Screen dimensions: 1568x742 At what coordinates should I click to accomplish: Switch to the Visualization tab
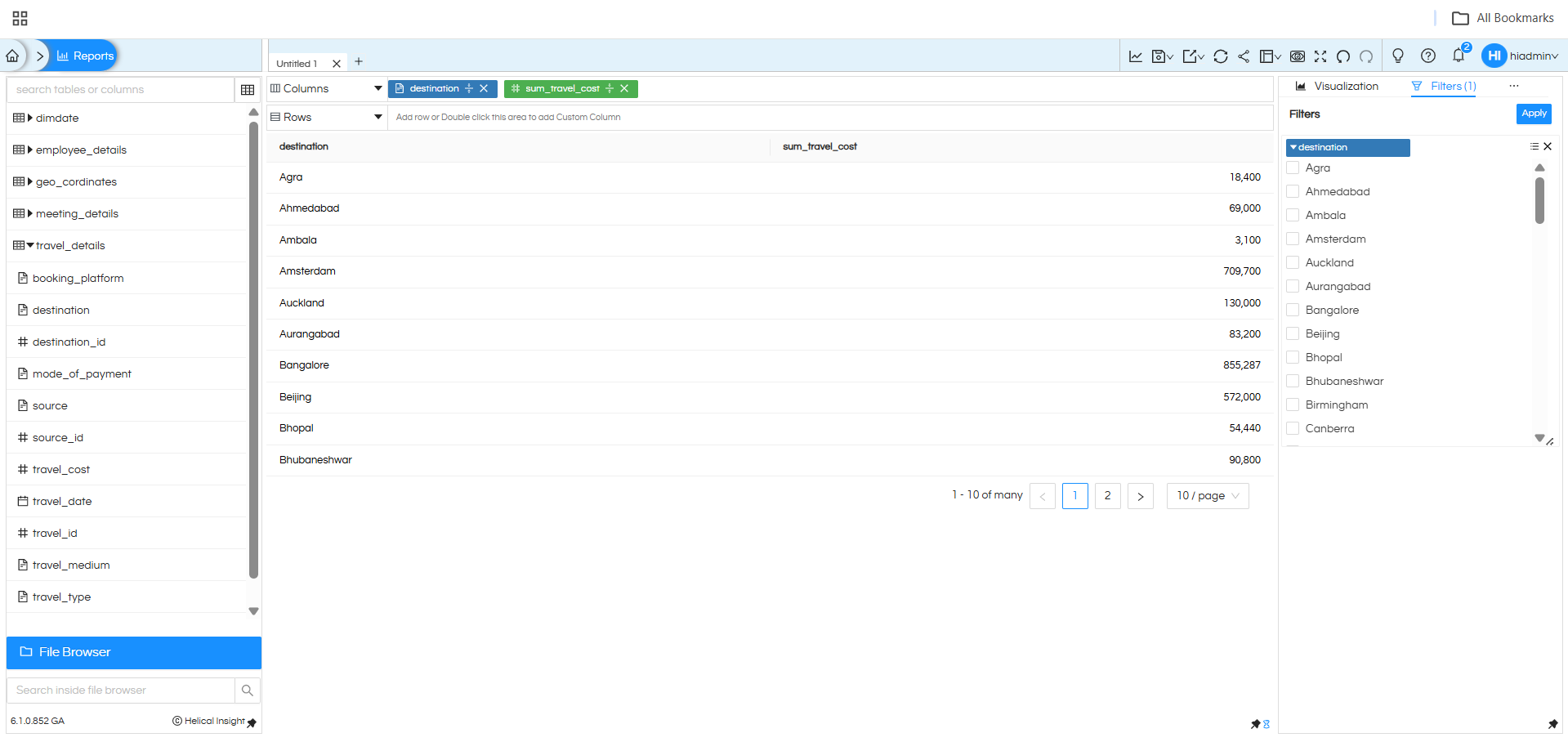[1337, 87]
